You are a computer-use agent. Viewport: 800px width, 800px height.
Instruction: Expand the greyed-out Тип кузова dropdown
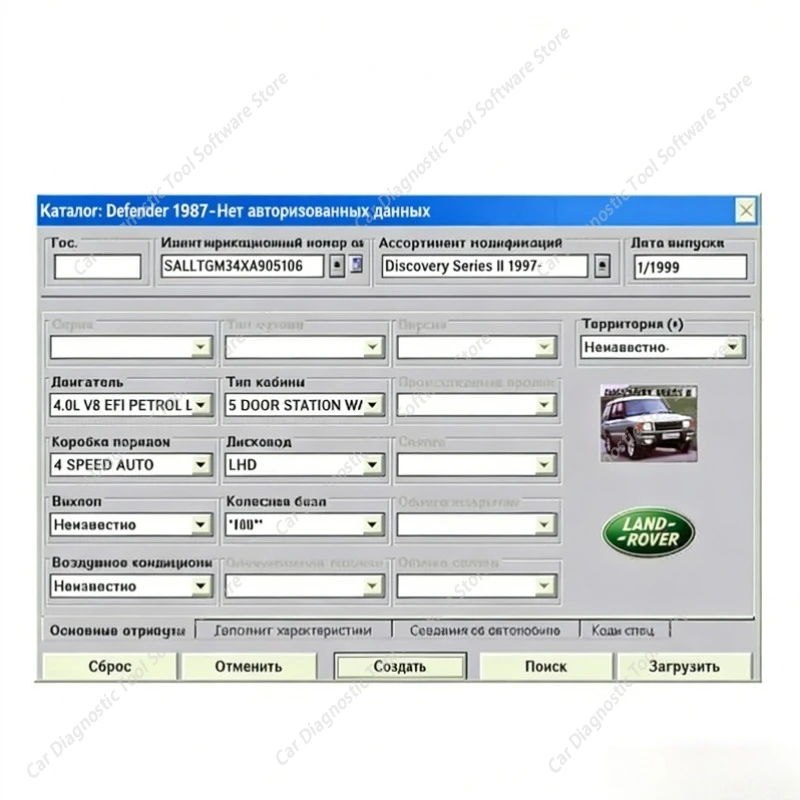tap(373, 347)
